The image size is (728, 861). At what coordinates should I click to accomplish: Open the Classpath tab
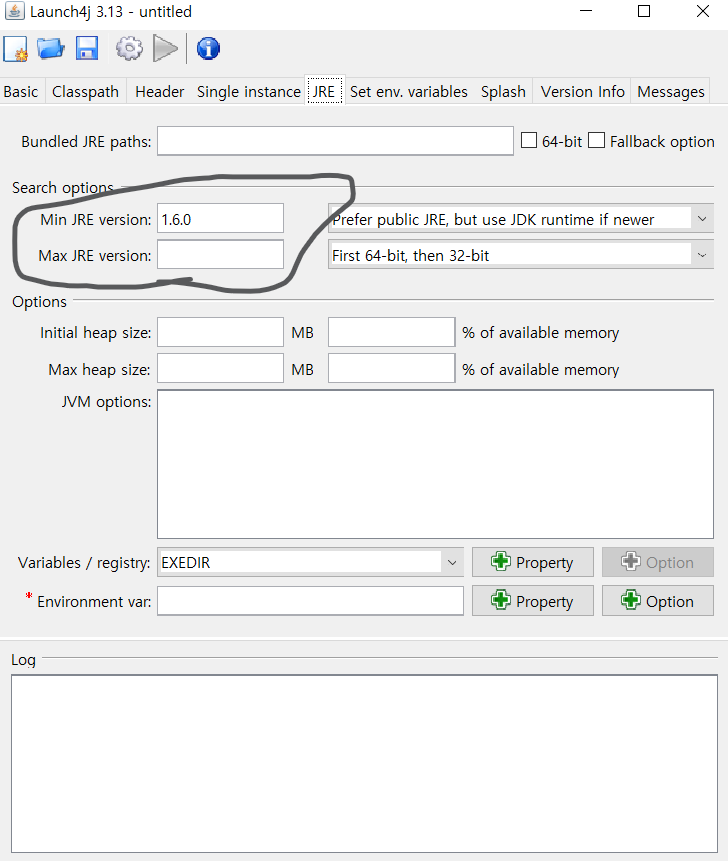85,92
